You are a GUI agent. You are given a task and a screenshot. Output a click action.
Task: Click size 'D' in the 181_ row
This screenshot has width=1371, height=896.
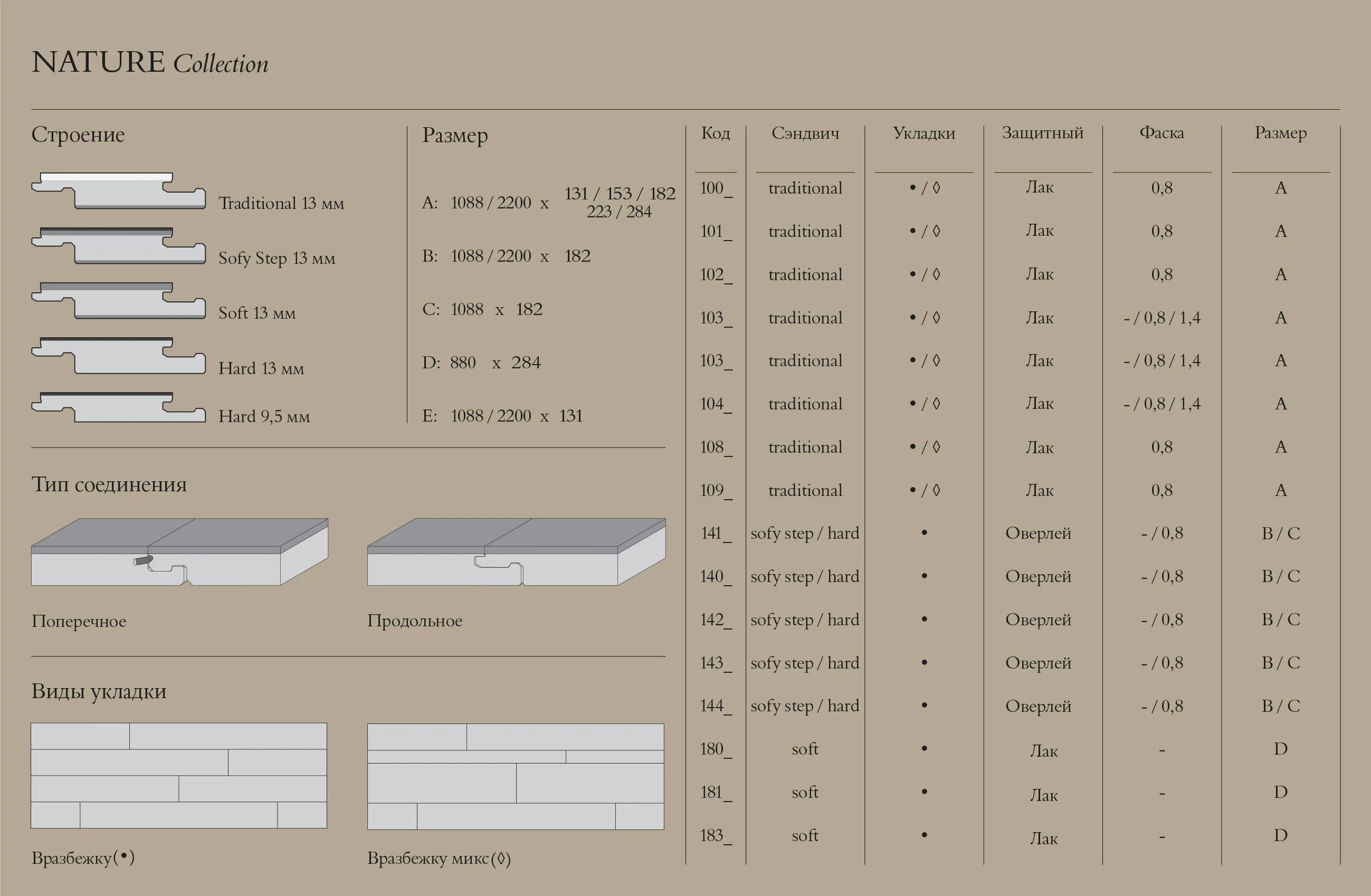(x=1281, y=793)
